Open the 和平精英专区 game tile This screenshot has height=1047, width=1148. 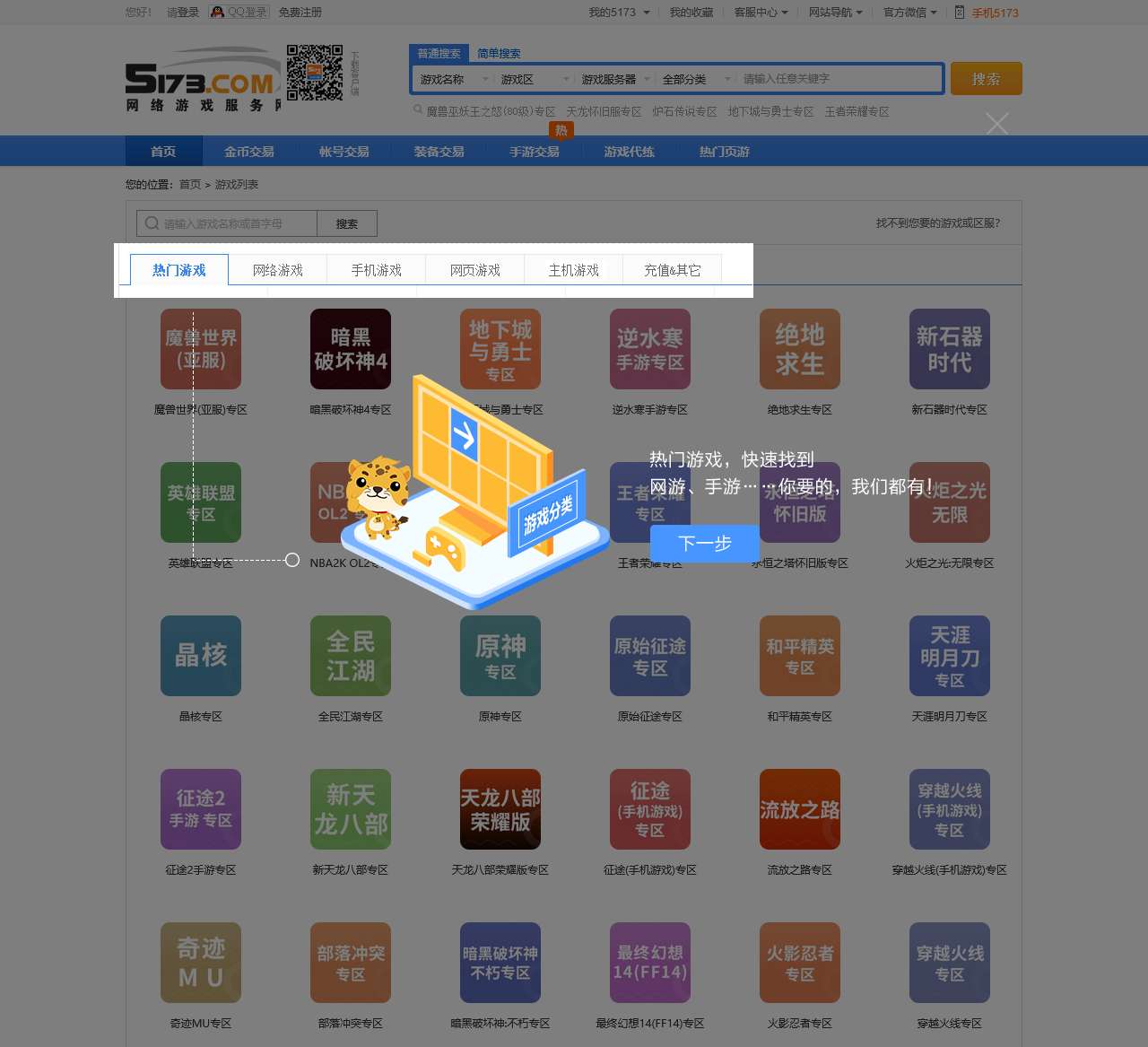[x=800, y=656]
